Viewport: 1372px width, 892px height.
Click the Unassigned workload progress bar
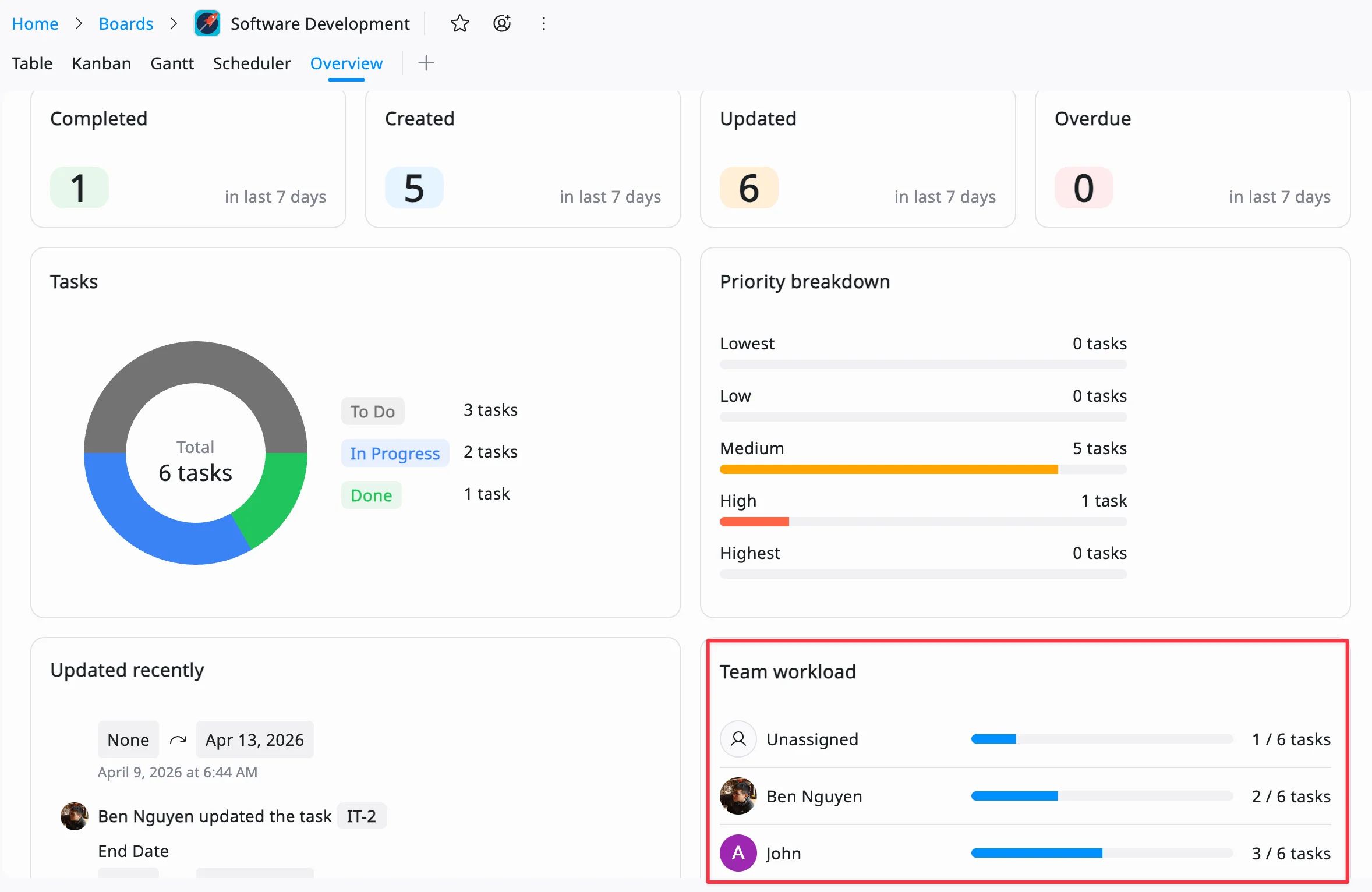tap(1102, 739)
